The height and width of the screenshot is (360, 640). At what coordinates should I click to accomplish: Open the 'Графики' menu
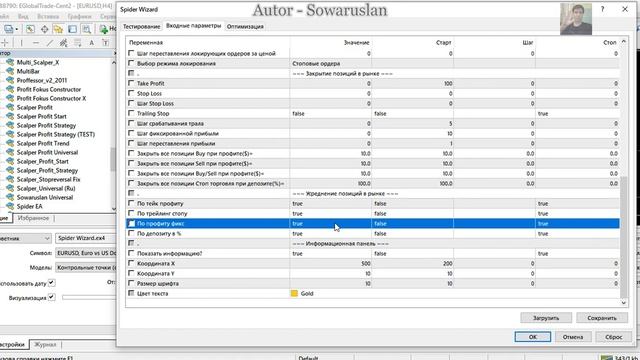80,16
